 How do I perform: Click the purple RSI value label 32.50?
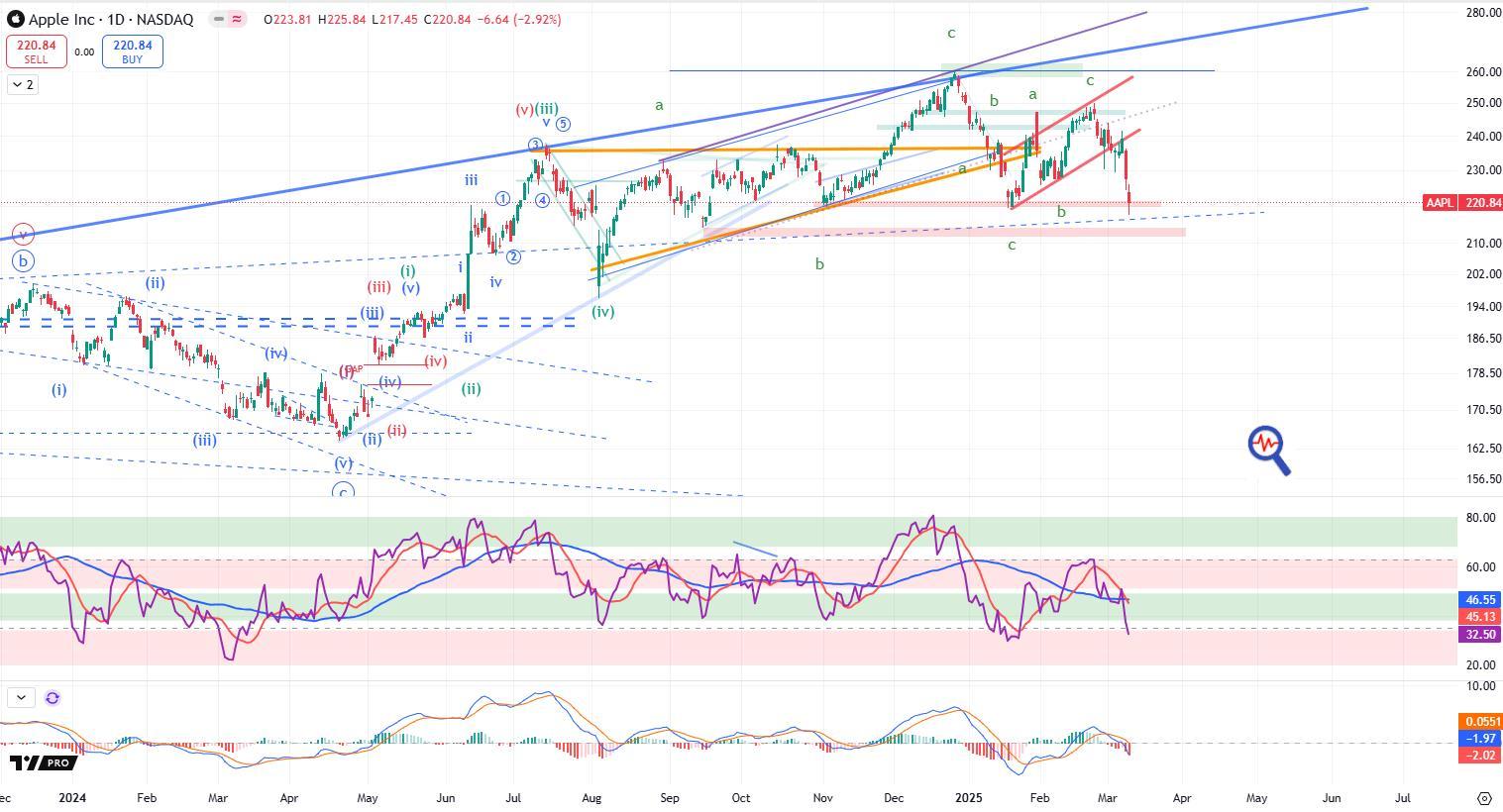click(1480, 635)
